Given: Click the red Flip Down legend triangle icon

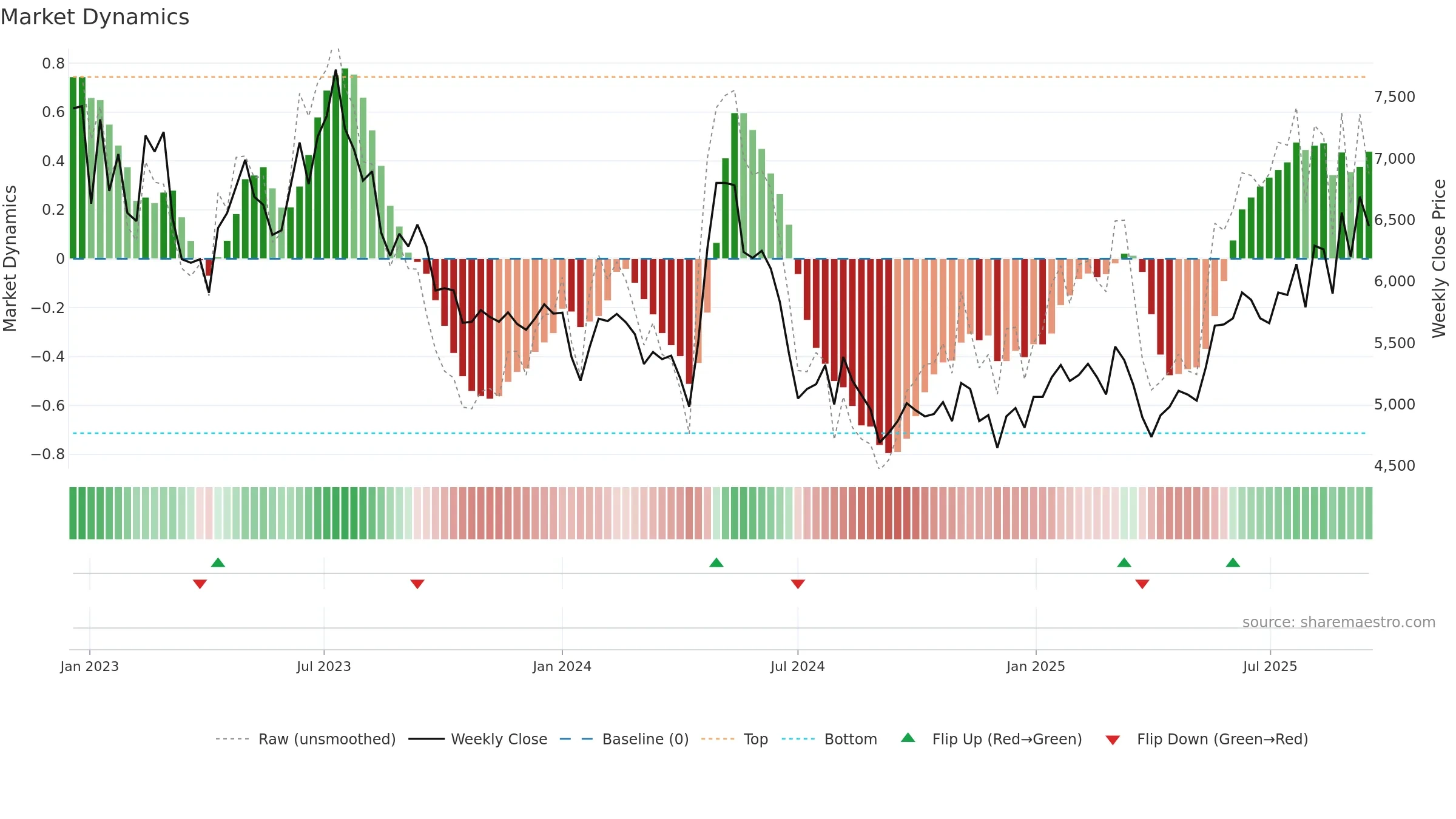Looking at the screenshot, I should (x=1113, y=740).
